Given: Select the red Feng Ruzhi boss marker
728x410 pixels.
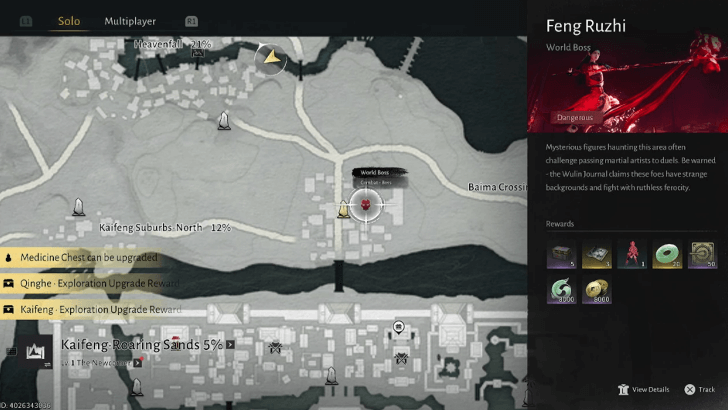Looking at the screenshot, I should tap(366, 205).
